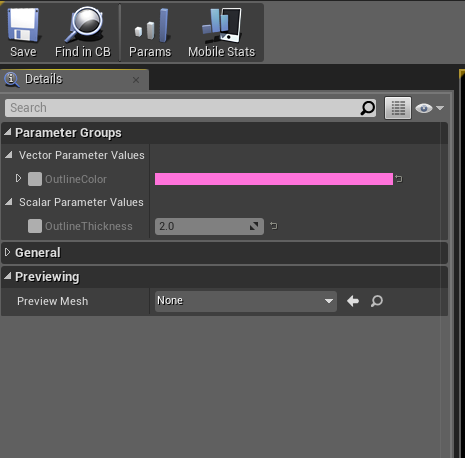This screenshot has height=458, width=465.
Task: Use selected asset arrow for Preview Mesh
Action: point(353,301)
